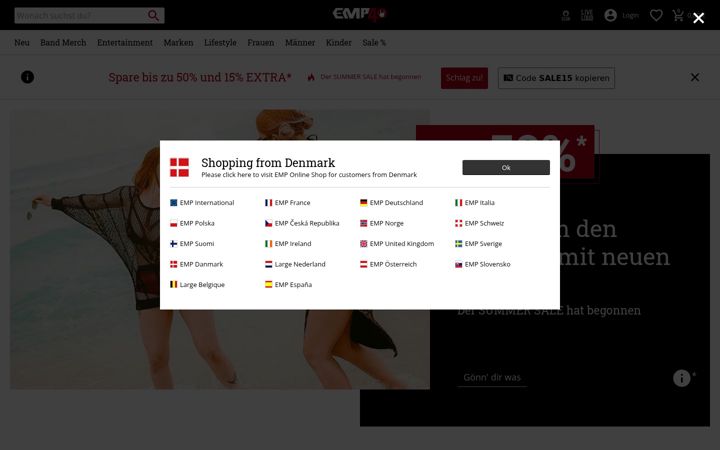Open the club icon in the header

(x=566, y=16)
